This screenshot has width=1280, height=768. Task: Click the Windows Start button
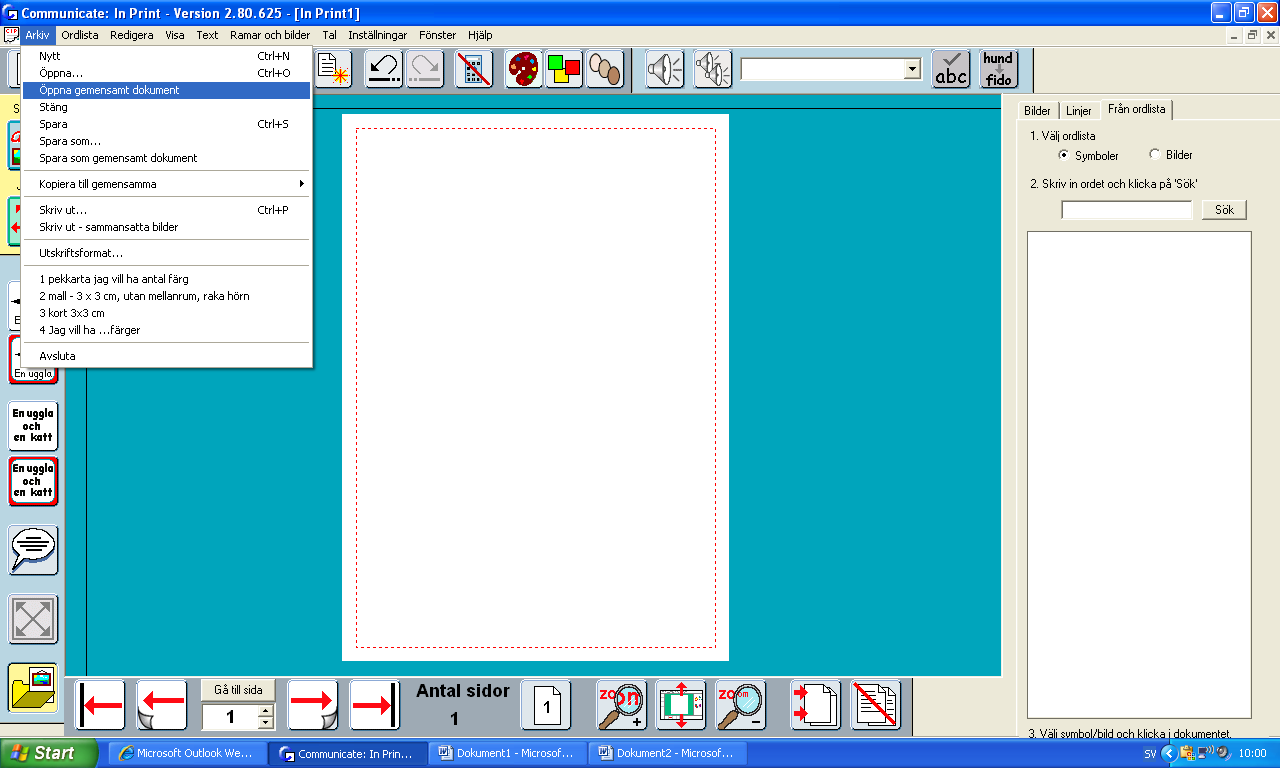pos(49,753)
